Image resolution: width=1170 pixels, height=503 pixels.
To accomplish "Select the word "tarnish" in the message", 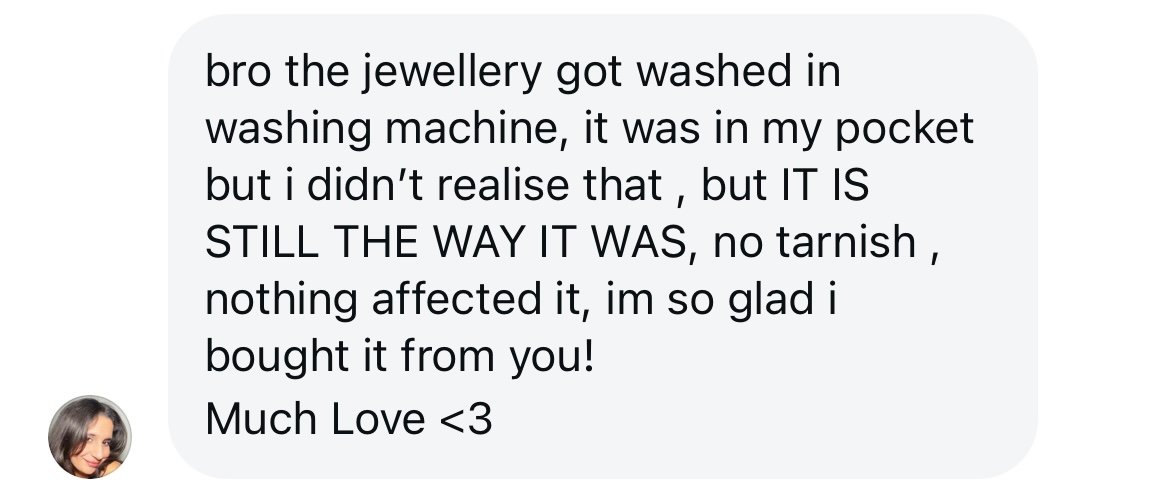I will tap(845, 243).
